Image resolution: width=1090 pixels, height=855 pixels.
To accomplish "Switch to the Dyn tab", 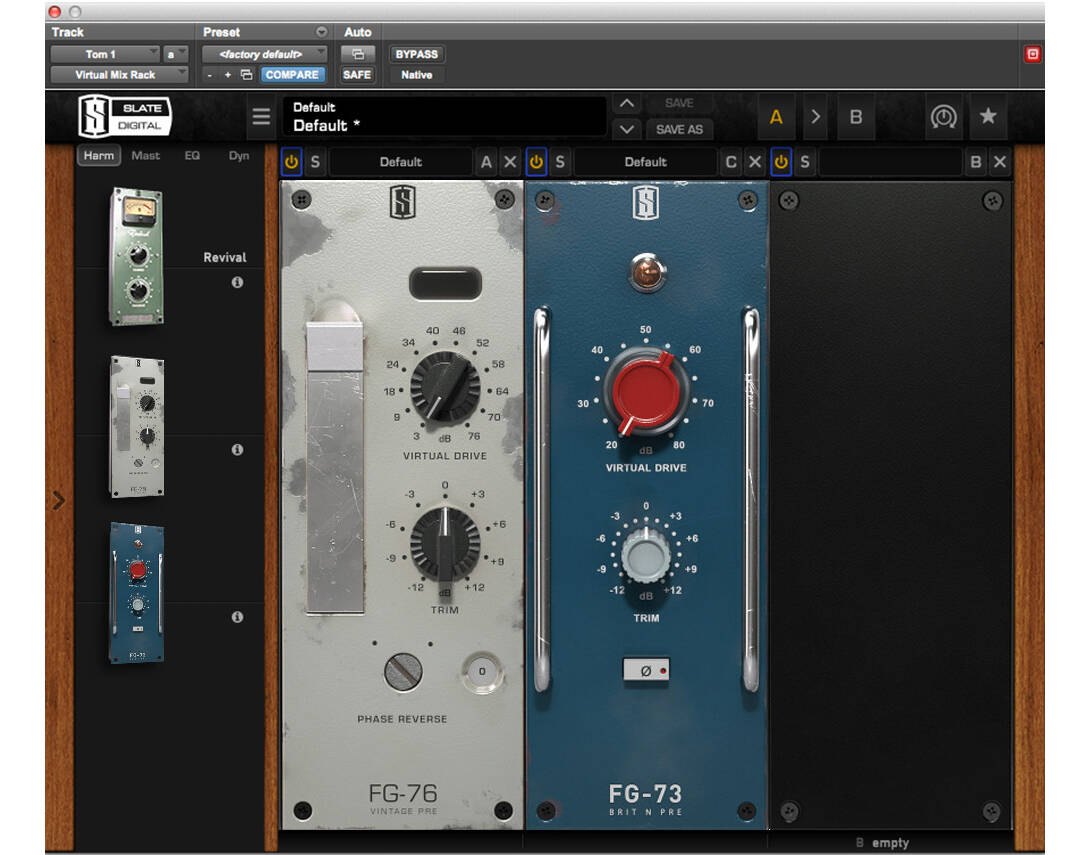I will (x=238, y=156).
